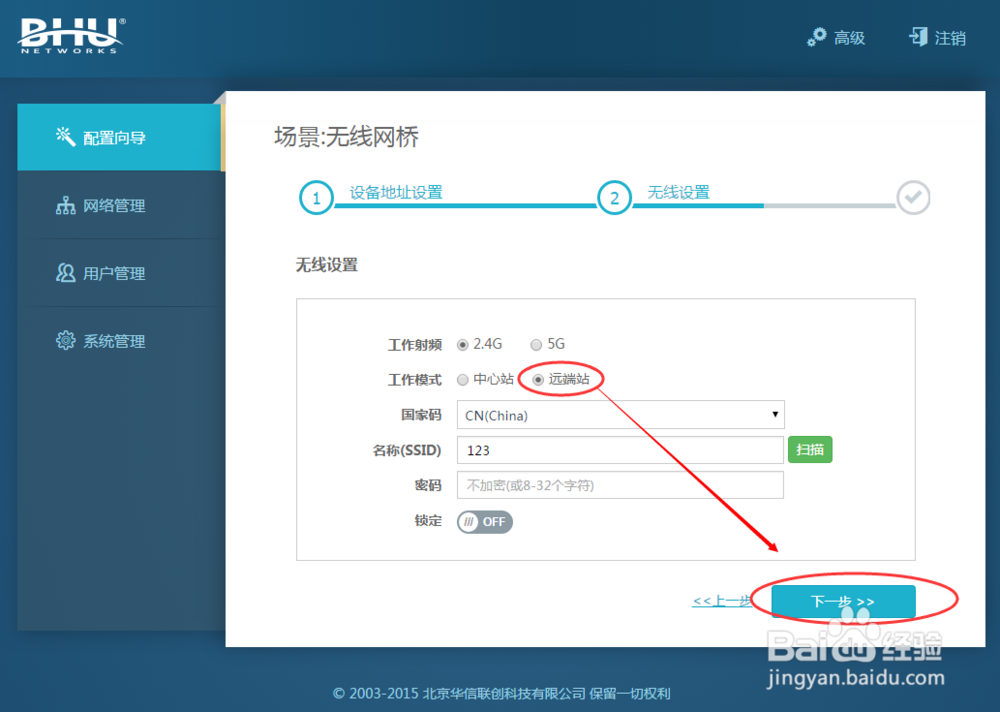Image resolution: width=1000 pixels, height=712 pixels.
Task: Click the step 1 circle icon
Action: [x=316, y=198]
